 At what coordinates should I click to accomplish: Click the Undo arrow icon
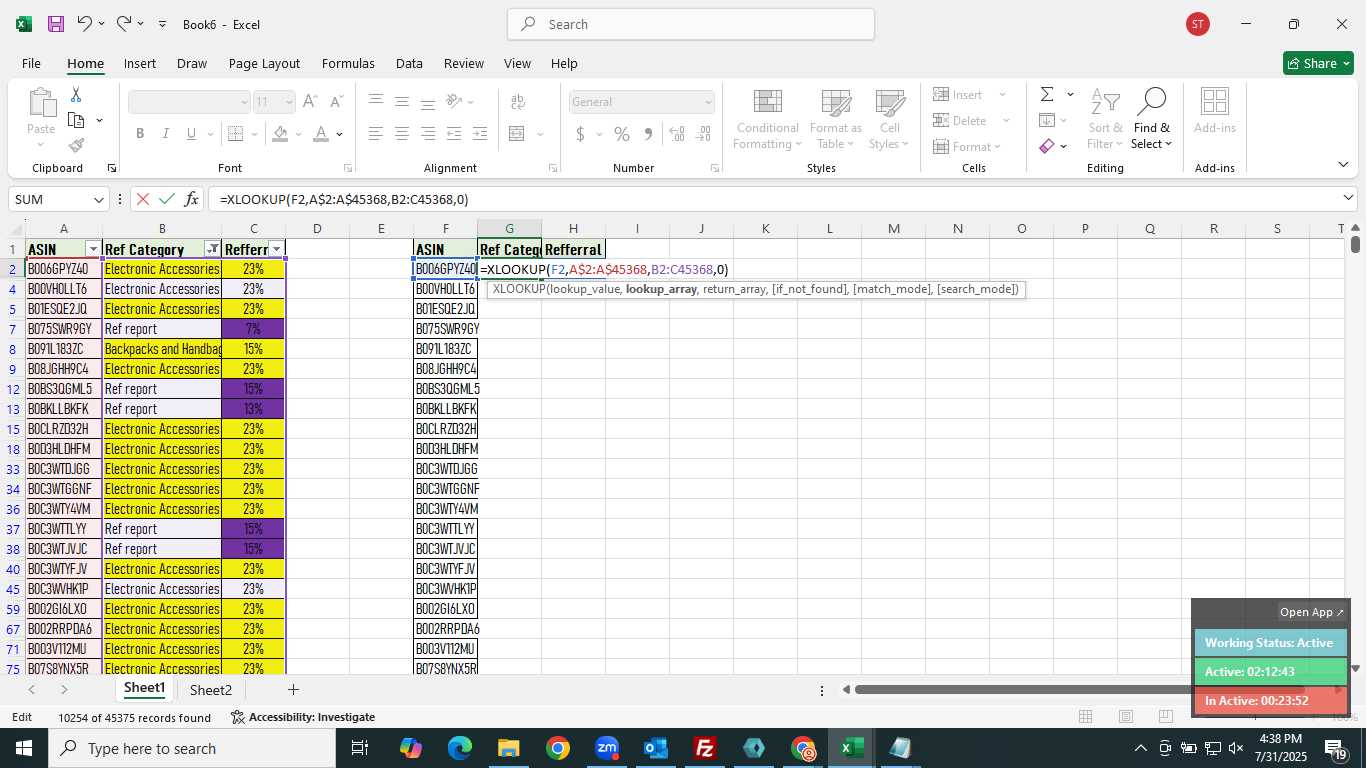click(x=85, y=24)
